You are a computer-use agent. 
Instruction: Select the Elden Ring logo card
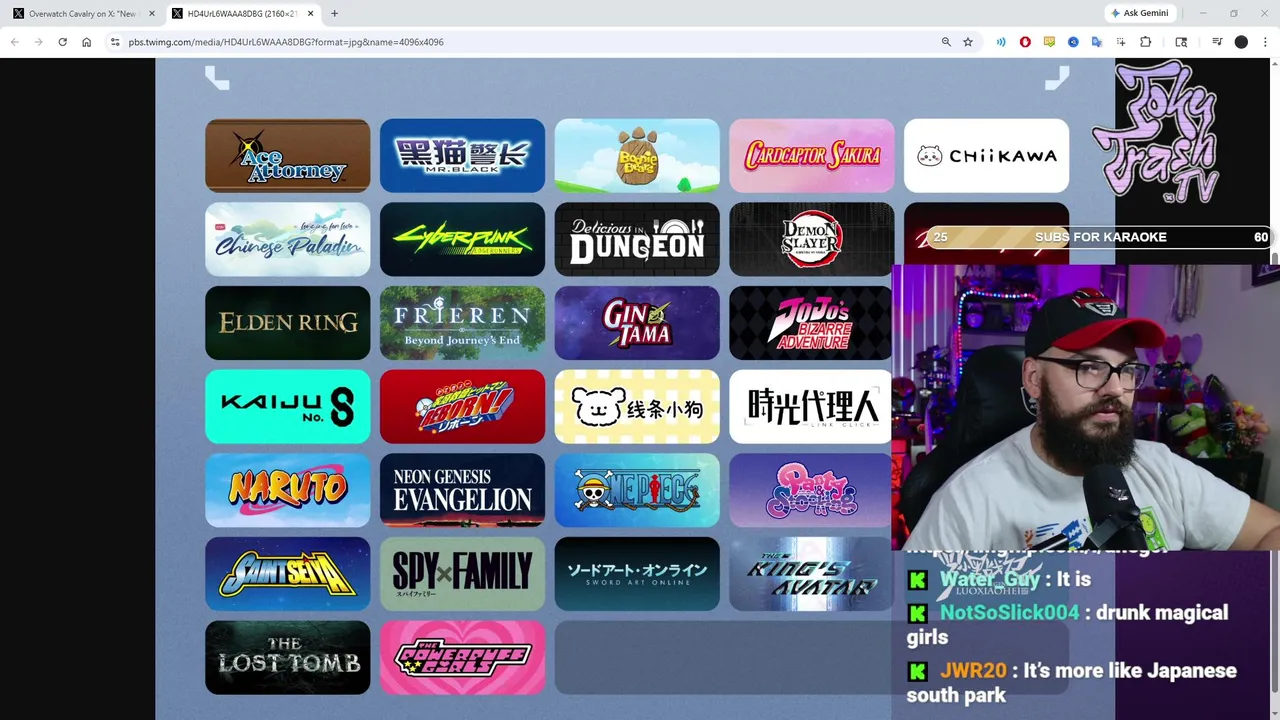287,323
